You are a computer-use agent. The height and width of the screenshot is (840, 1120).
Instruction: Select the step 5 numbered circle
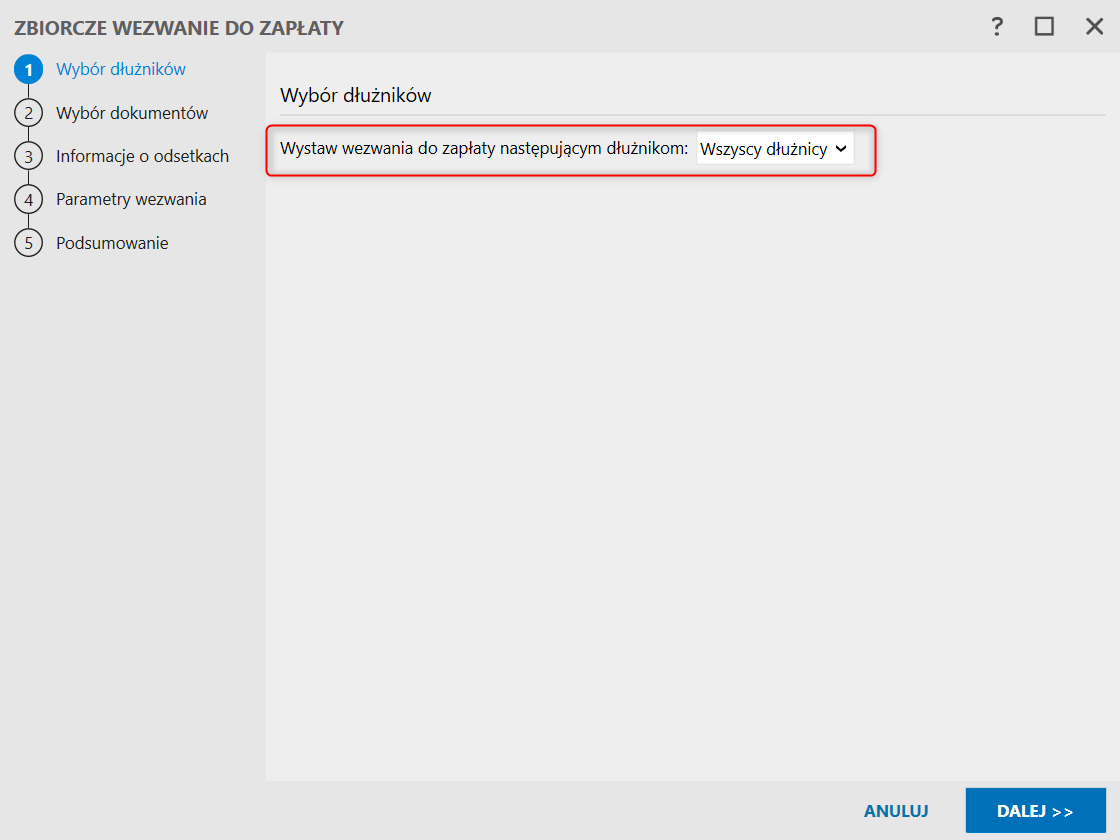click(29, 243)
